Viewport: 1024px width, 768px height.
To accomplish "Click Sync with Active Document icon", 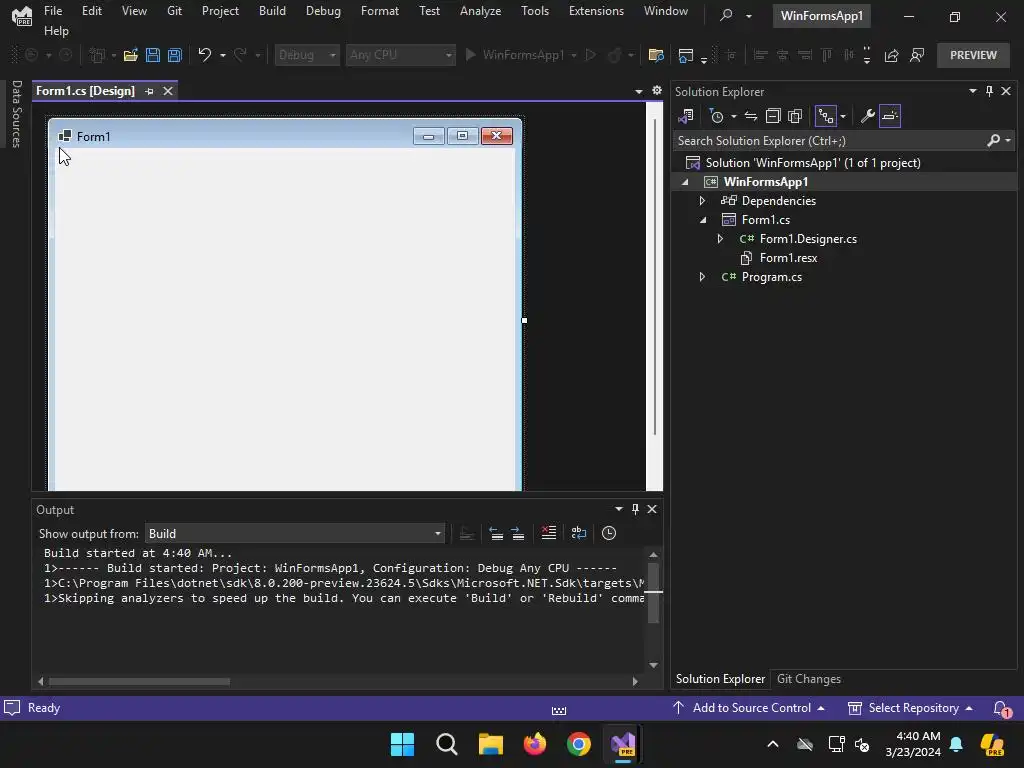I will (751, 116).
